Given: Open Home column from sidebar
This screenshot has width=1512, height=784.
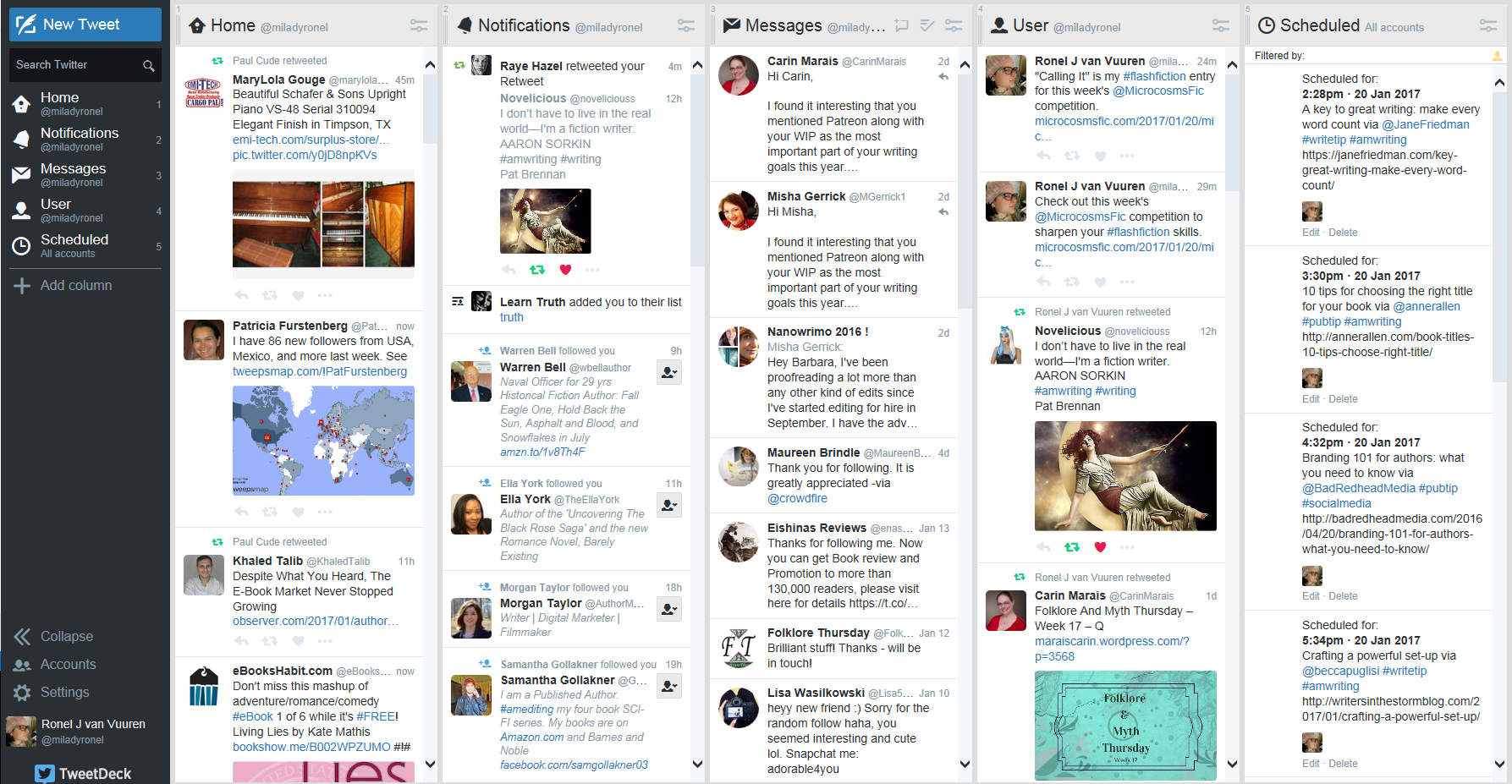Looking at the screenshot, I should pyautogui.click(x=85, y=104).
